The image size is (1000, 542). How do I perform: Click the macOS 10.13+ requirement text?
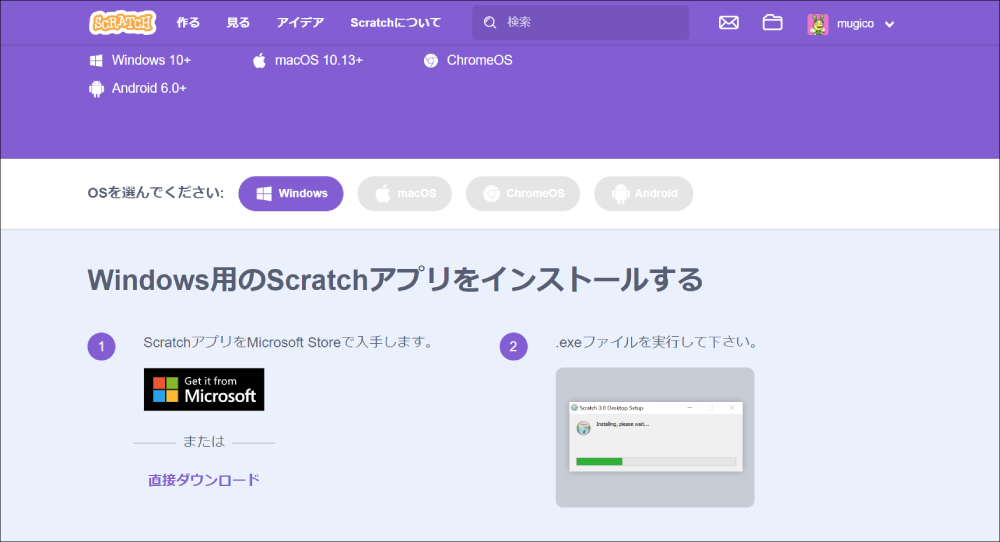[x=319, y=60]
